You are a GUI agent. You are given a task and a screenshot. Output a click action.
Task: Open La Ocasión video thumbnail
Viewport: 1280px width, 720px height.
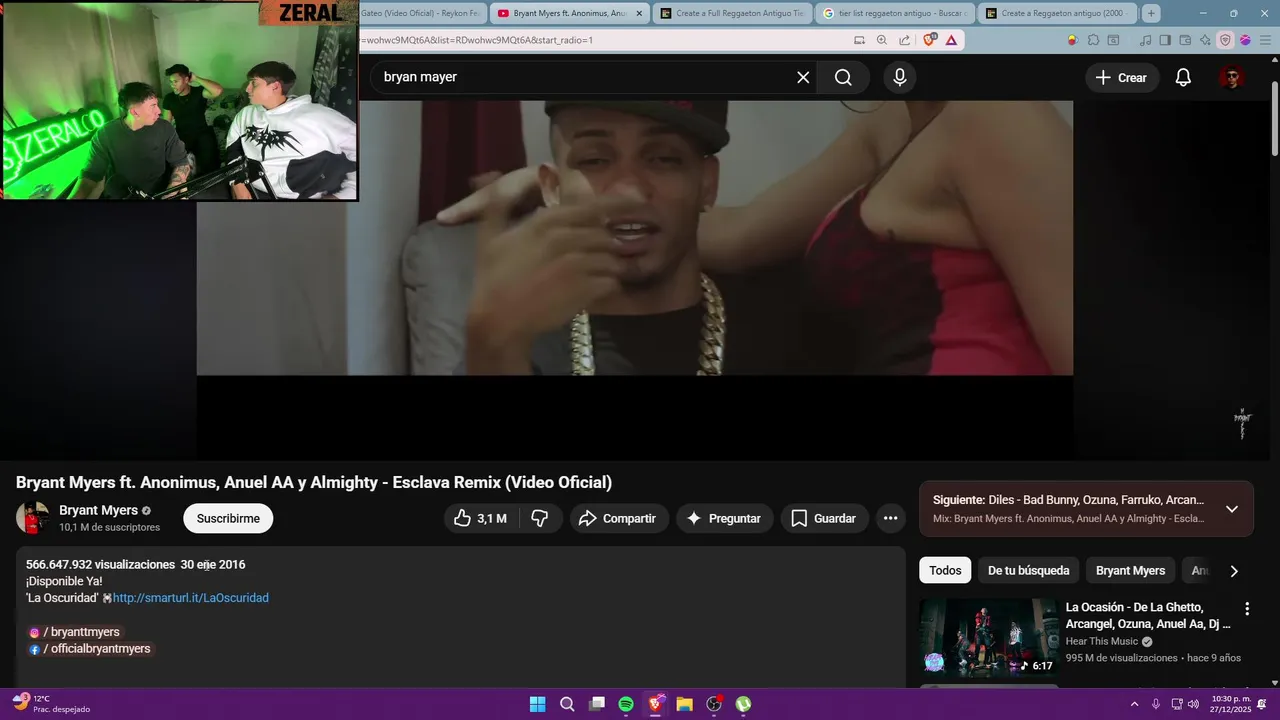989,638
